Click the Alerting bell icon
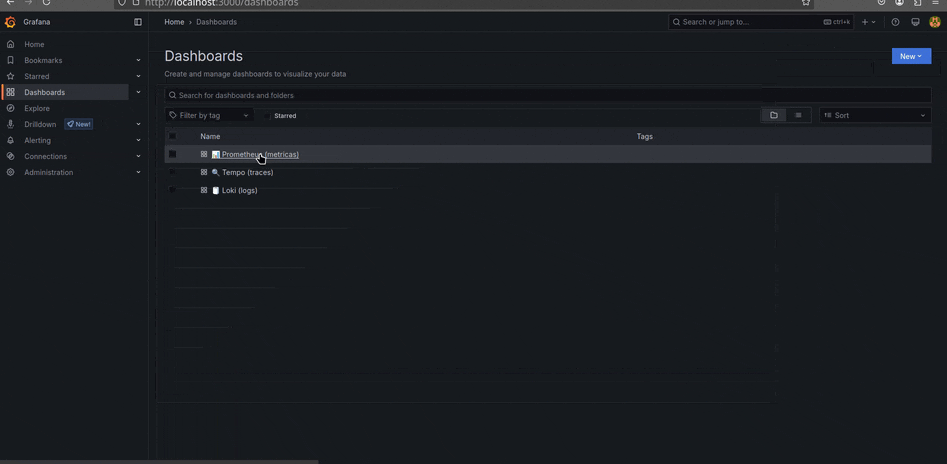947x464 pixels. point(11,140)
